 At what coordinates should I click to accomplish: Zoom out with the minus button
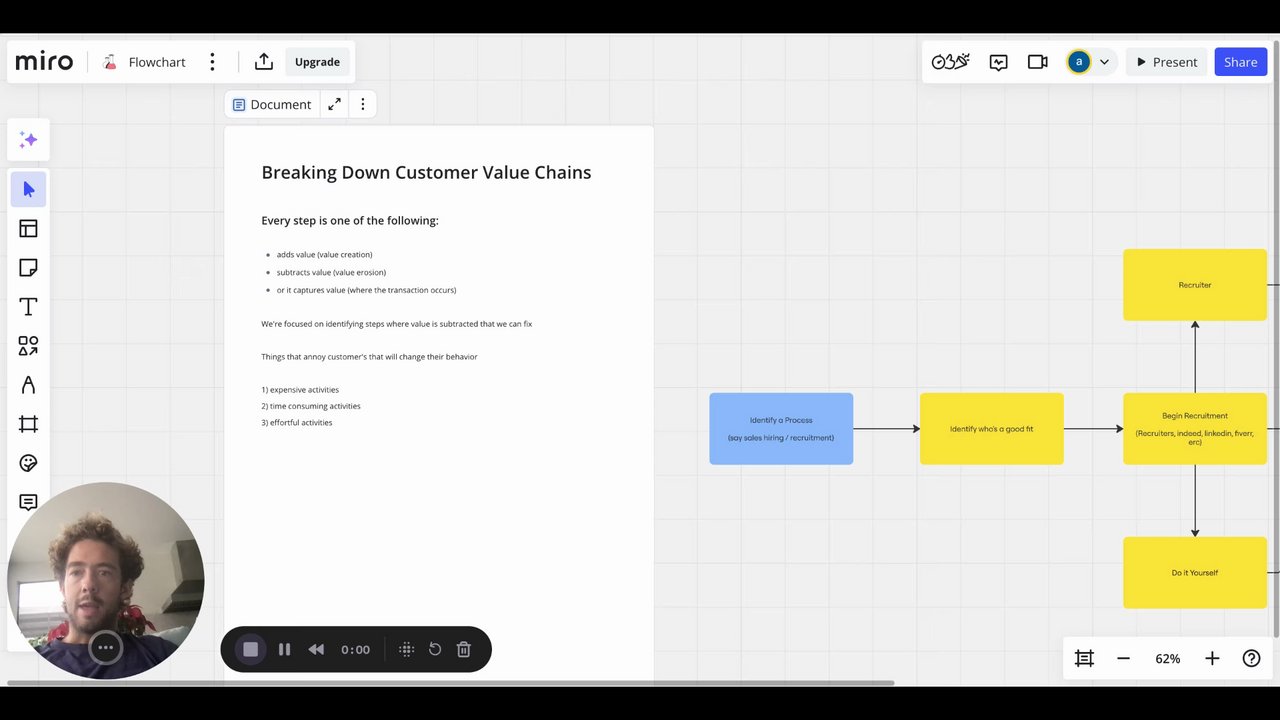pos(1123,658)
